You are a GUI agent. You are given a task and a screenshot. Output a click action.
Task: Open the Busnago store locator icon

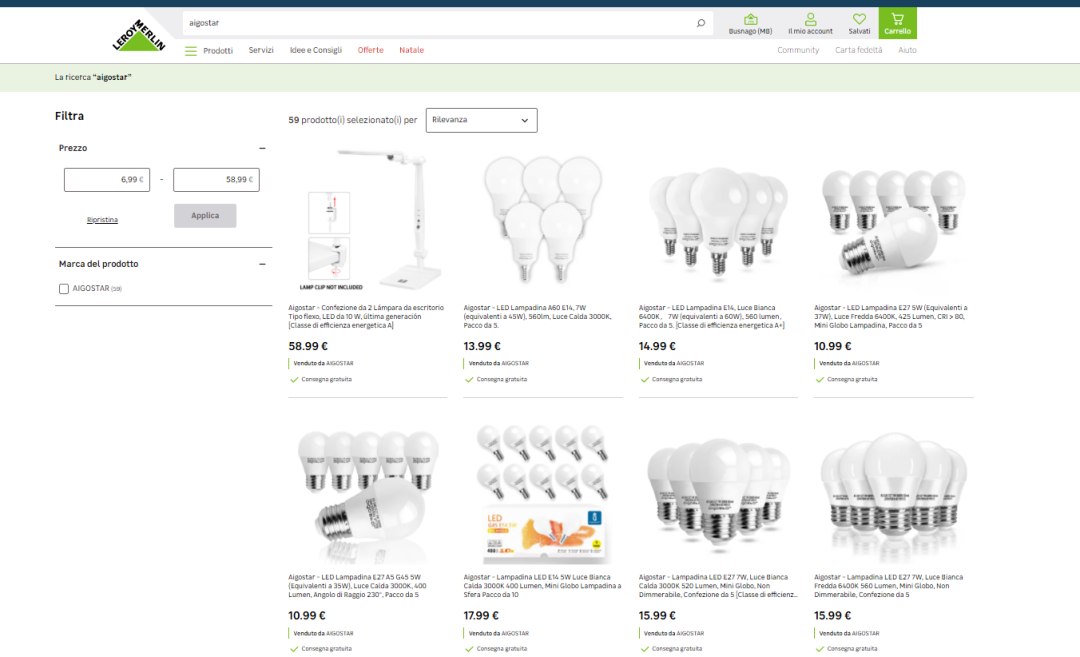coord(750,19)
